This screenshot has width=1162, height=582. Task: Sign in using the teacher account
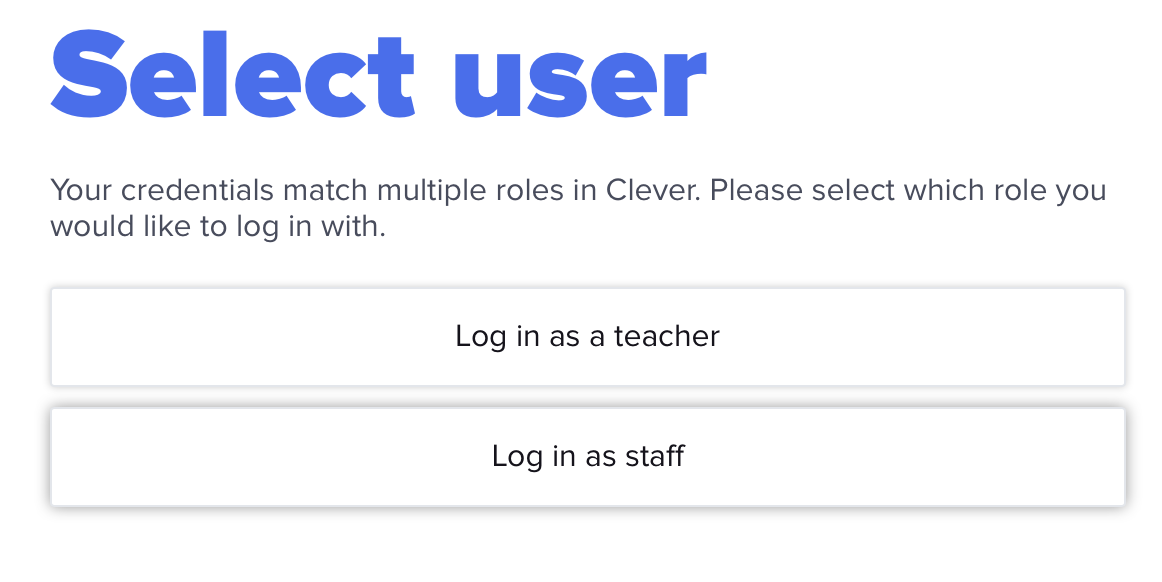click(587, 336)
